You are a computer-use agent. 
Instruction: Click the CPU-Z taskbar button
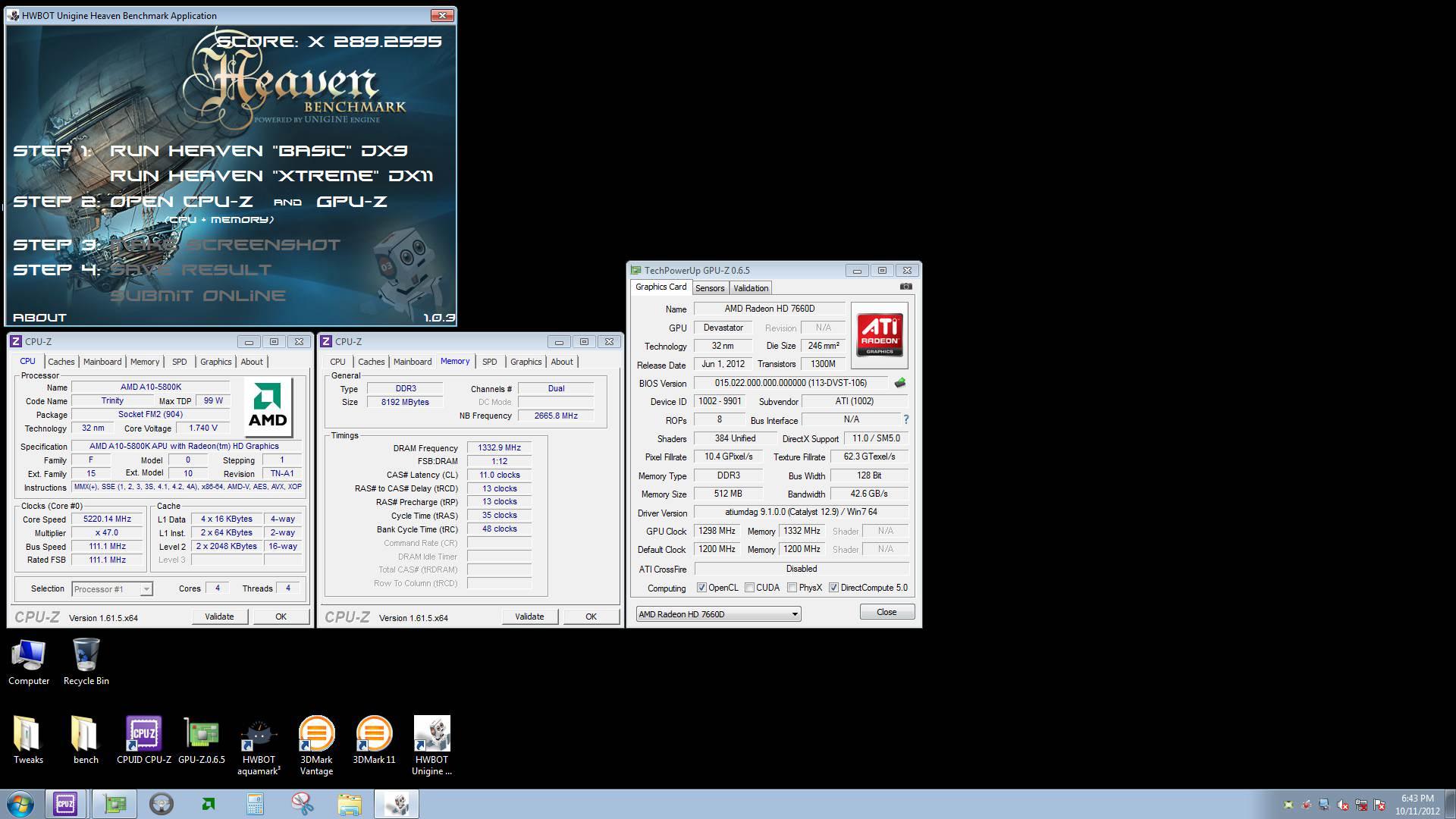pos(65,804)
